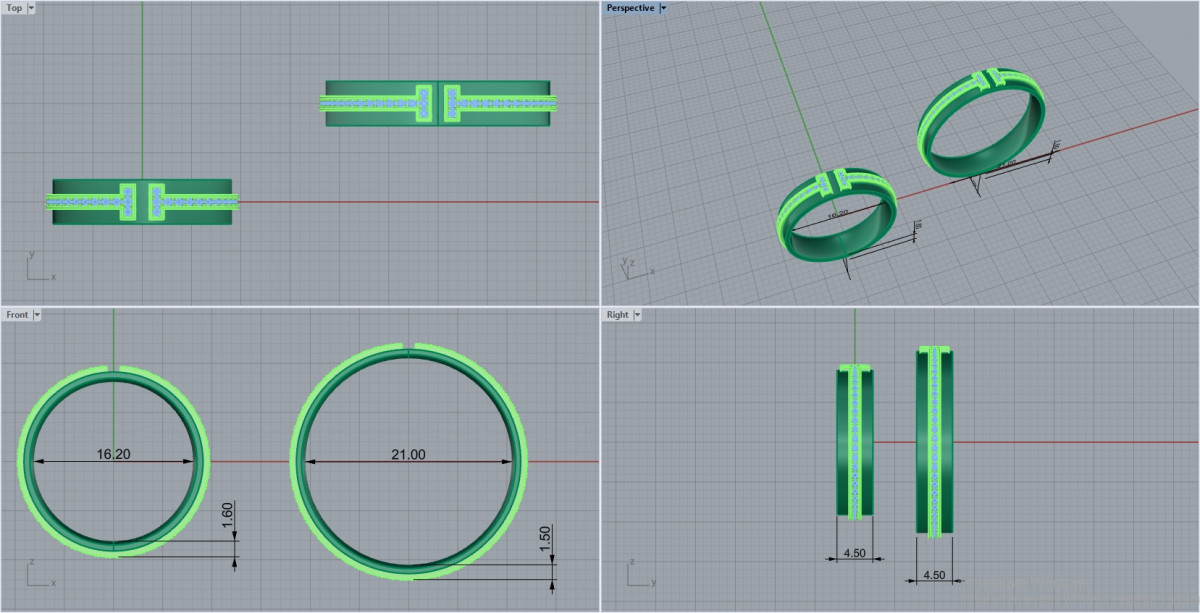1200x613 pixels.
Task: Select the large ring in Front viewport
Action: pyautogui.click(x=410, y=461)
